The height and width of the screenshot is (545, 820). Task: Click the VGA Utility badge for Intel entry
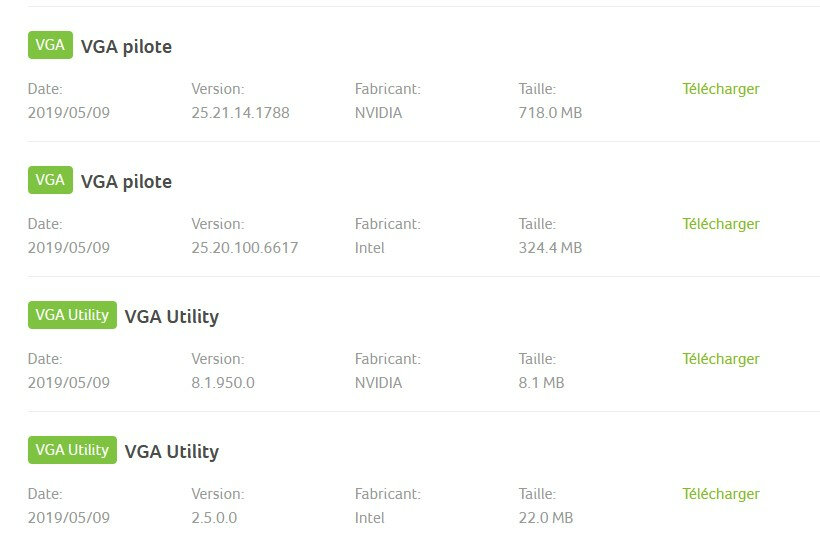pos(72,450)
